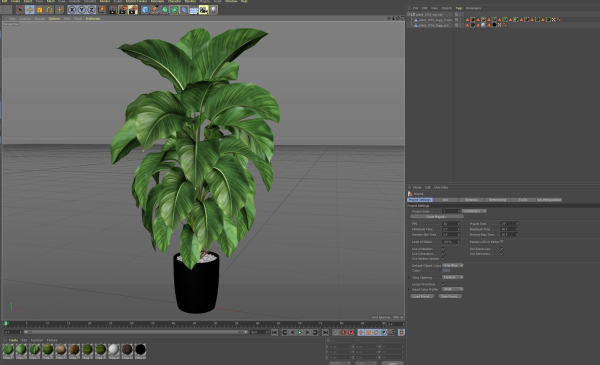Toggle Z axis lock
Viewport: 600px width, 365px height.
click(91, 10)
